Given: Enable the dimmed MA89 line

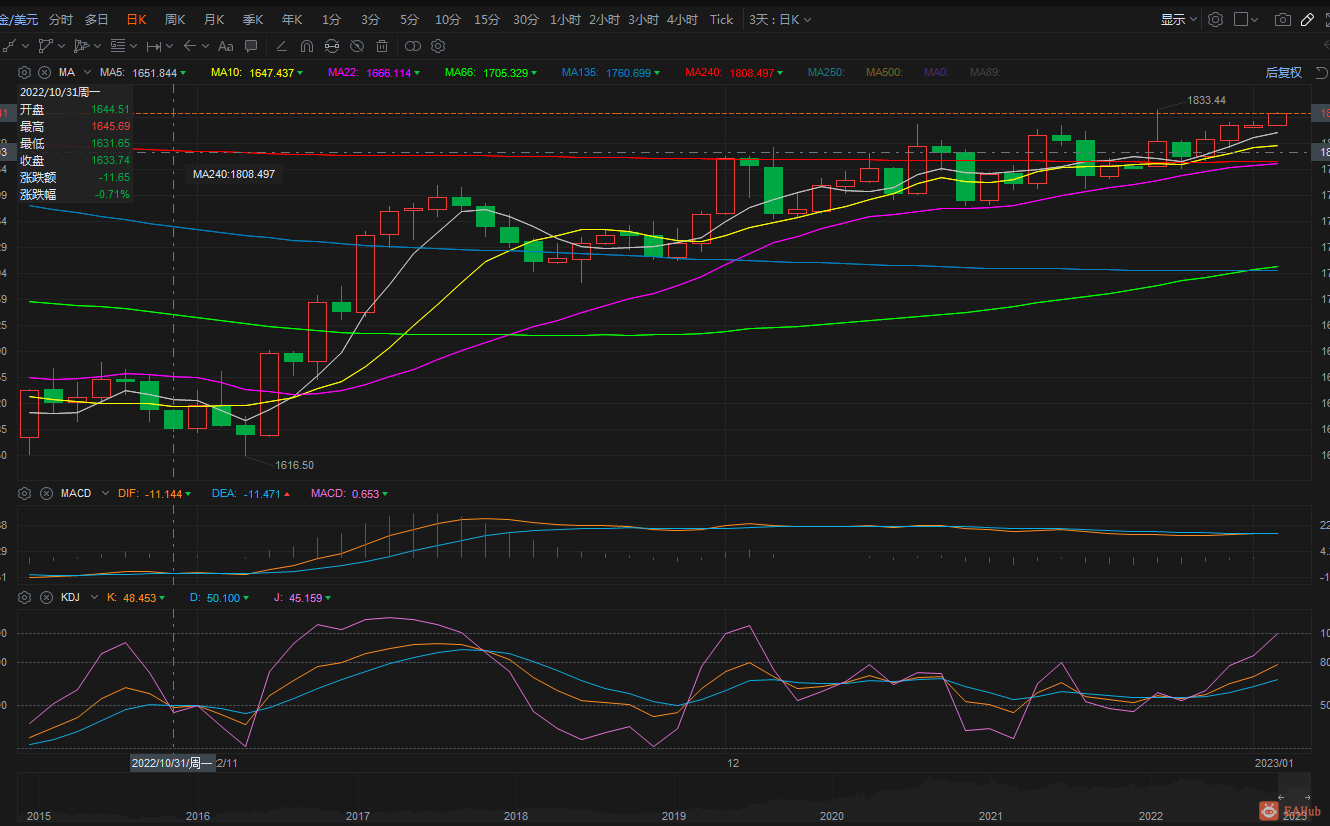Looking at the screenshot, I should [x=985, y=72].
